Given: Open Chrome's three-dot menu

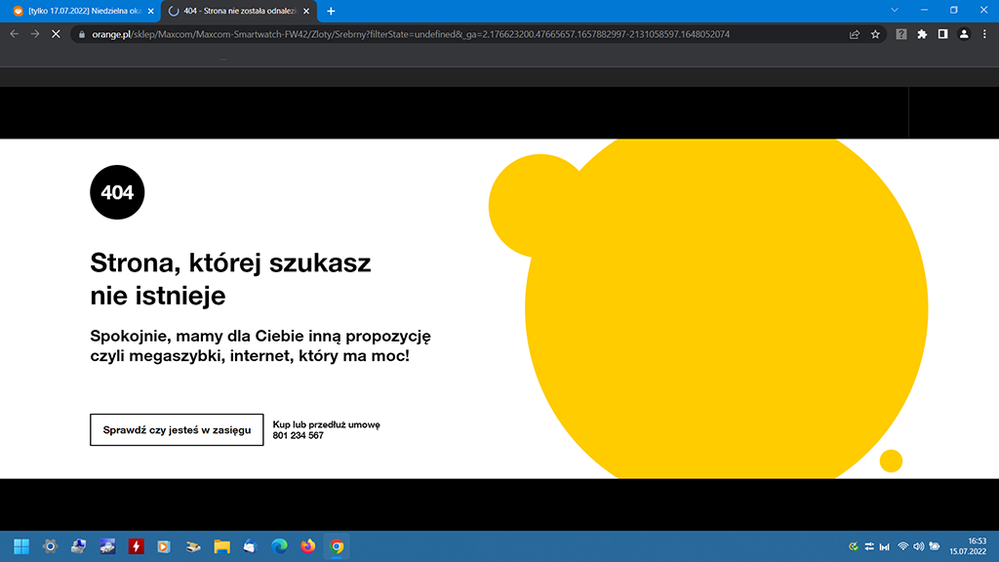Looking at the screenshot, I should pos(985,34).
